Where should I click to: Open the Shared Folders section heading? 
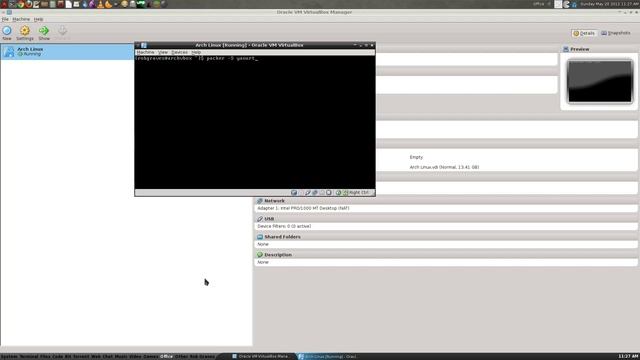click(282, 237)
